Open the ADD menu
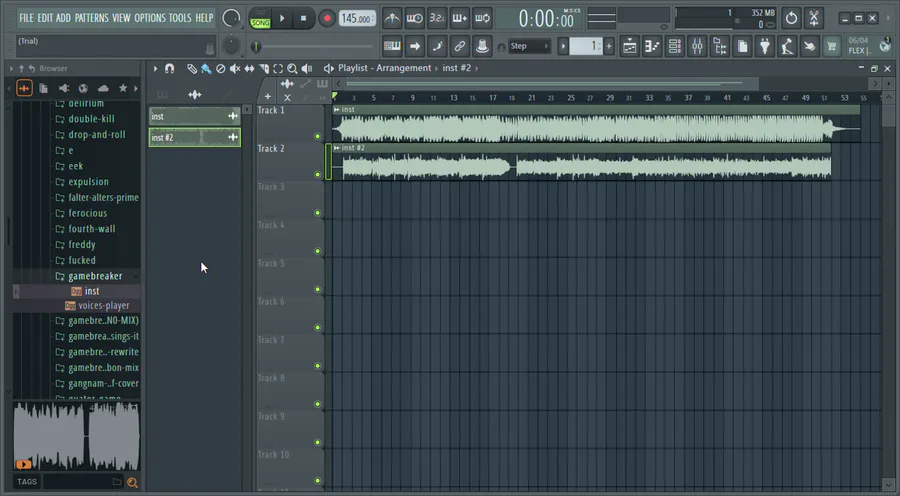The height and width of the screenshot is (496, 900). 64,18
